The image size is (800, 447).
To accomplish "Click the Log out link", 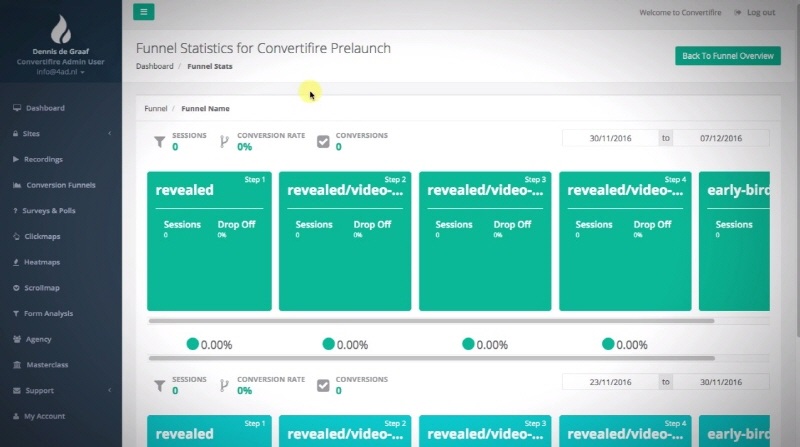I will coord(761,12).
